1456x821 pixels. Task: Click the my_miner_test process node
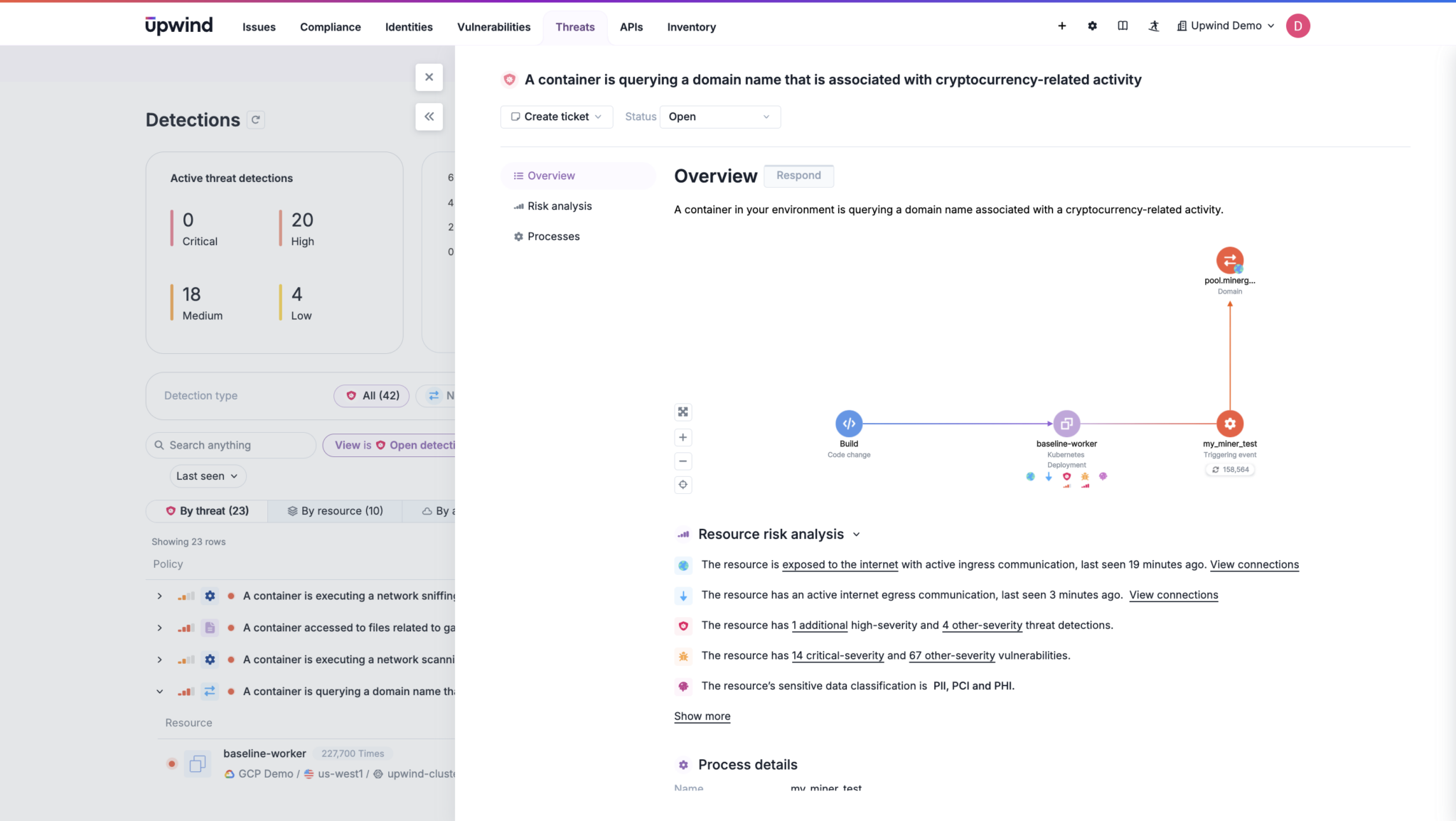[1229, 424]
